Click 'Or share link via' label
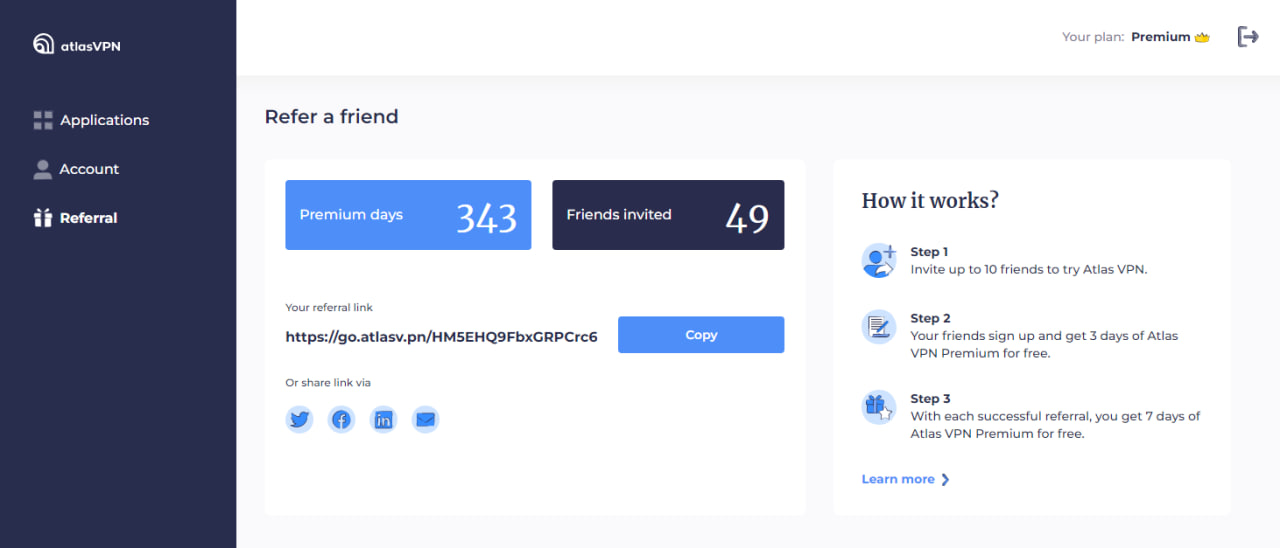The image size is (1280, 548). coord(328,383)
